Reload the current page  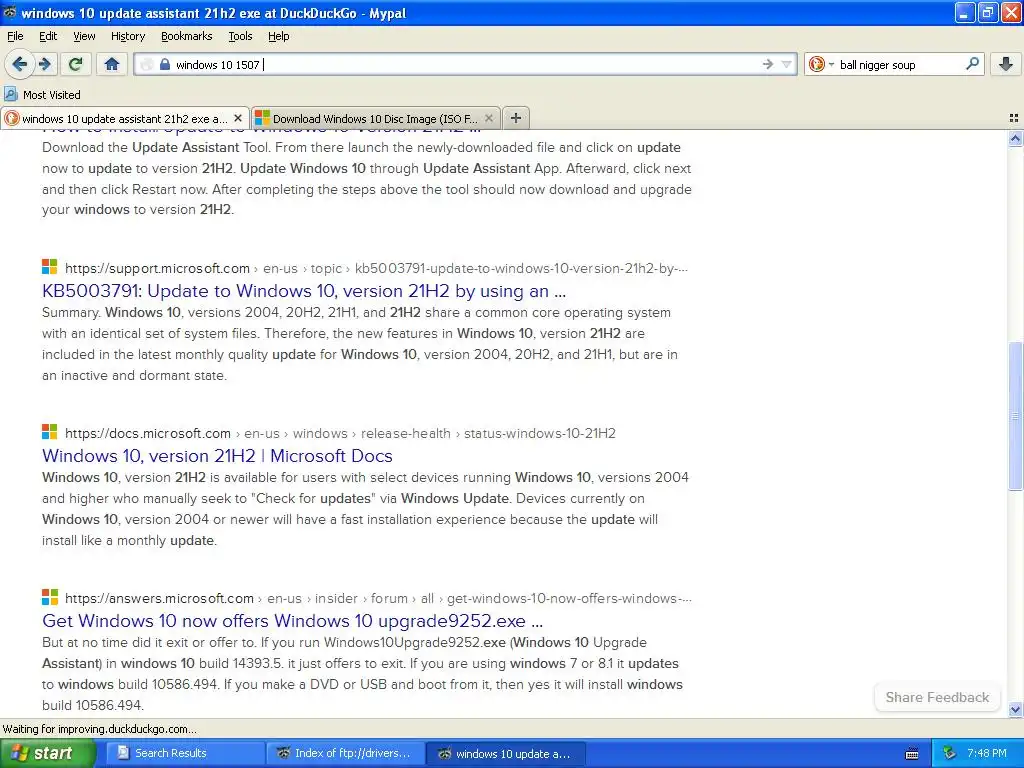[x=76, y=64]
